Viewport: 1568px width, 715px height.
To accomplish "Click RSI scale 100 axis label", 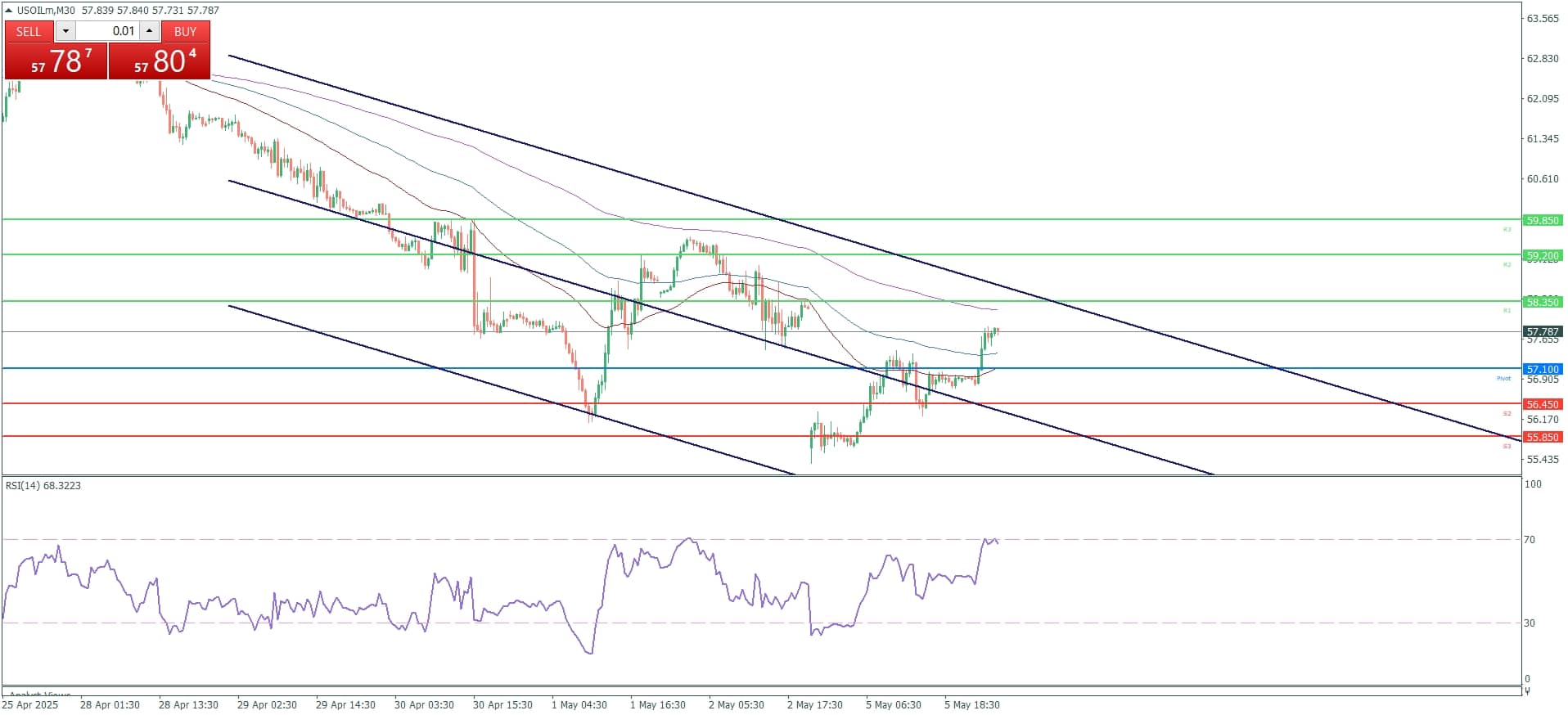I will pyautogui.click(x=1533, y=483).
